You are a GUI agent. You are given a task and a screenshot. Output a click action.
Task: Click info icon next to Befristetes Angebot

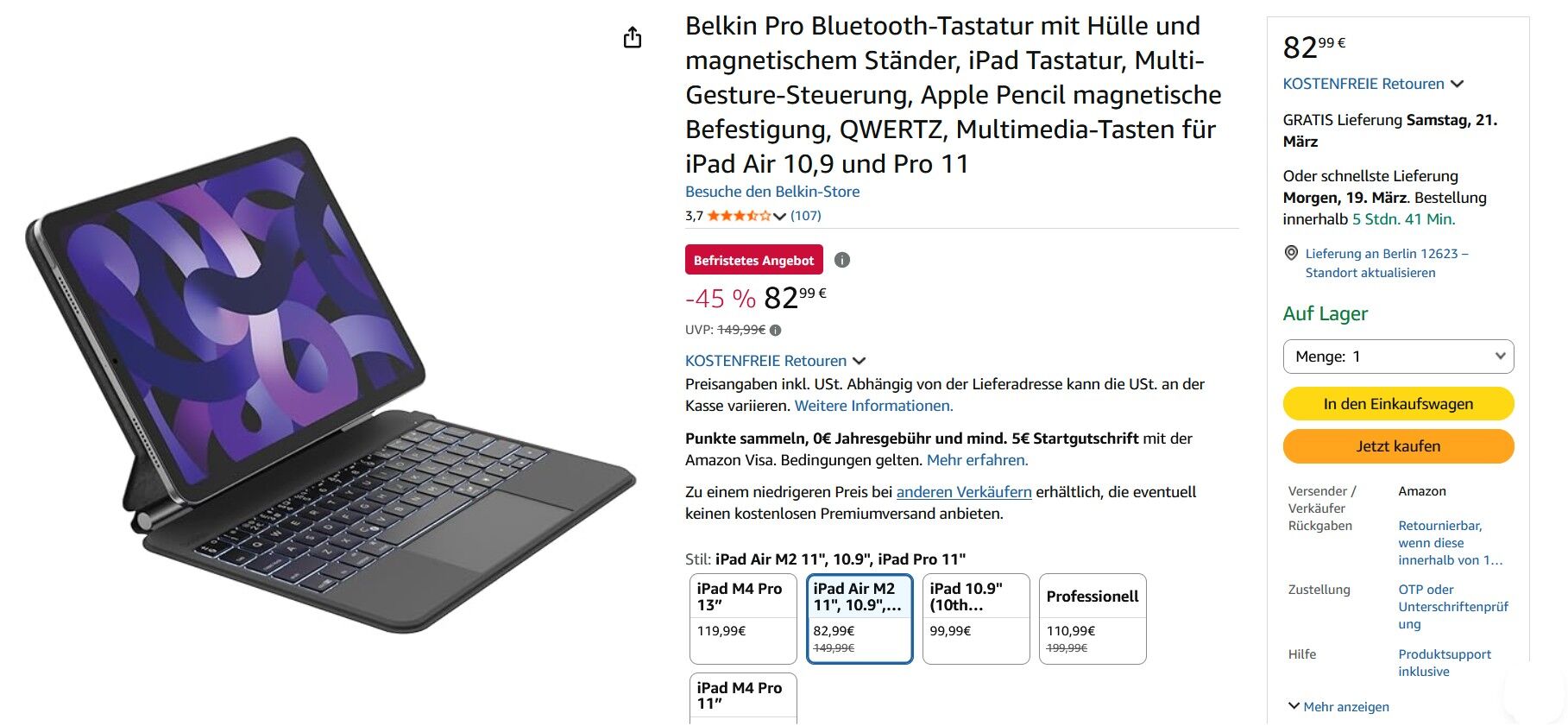coord(842,260)
